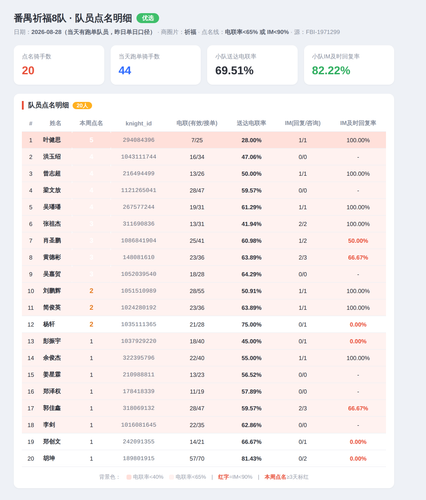
Task: Click knight_id 1043111744
Action: pyautogui.click(x=139, y=157)
